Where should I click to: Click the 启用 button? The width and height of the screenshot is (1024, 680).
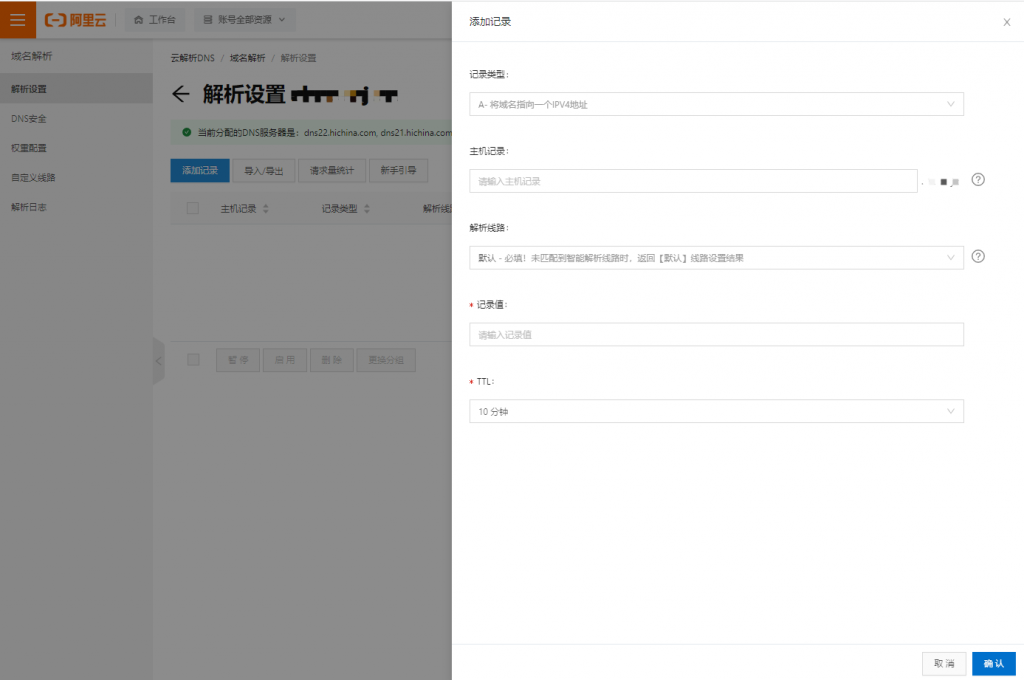(285, 360)
